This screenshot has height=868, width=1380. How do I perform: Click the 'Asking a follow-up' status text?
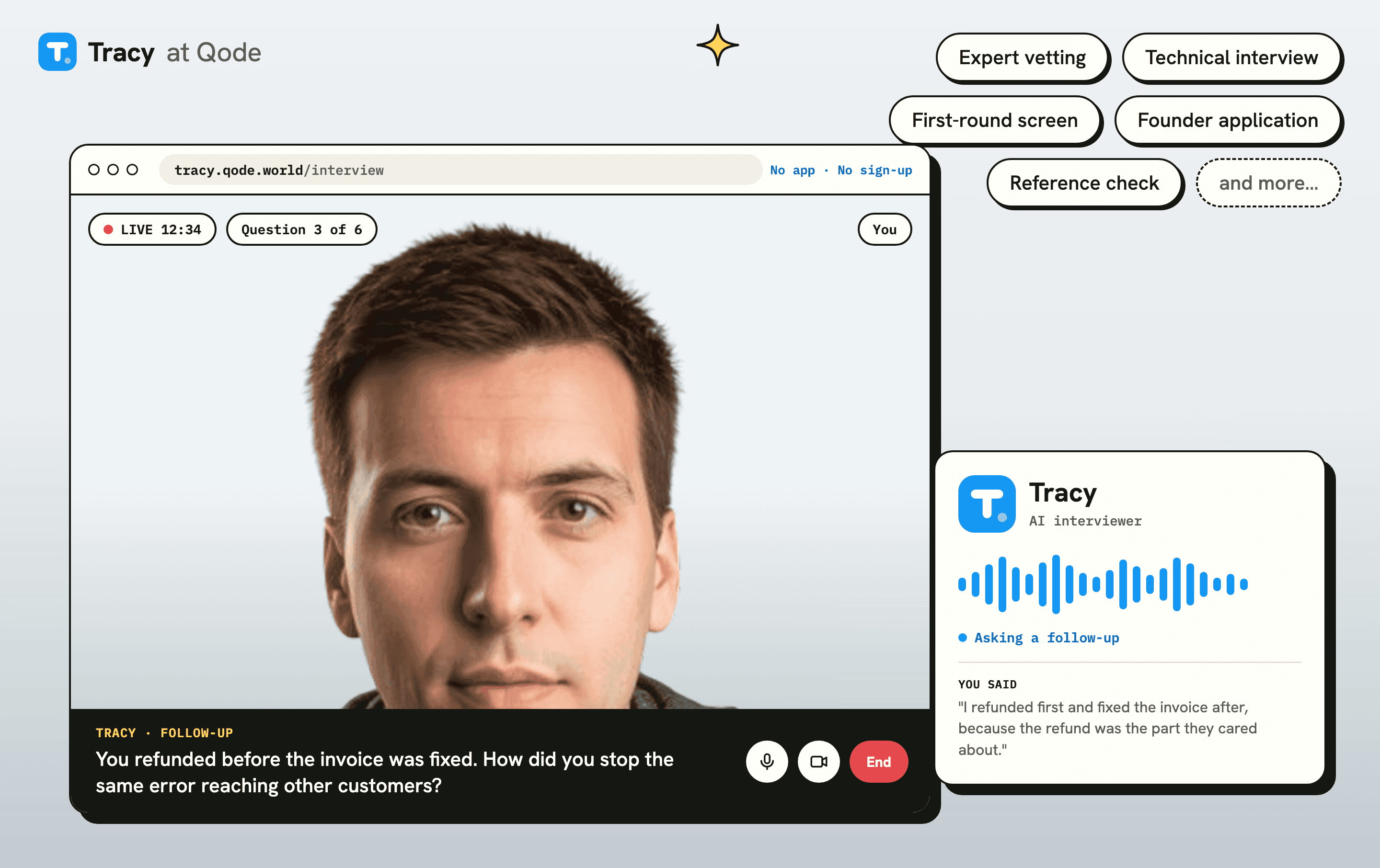[x=1046, y=638]
